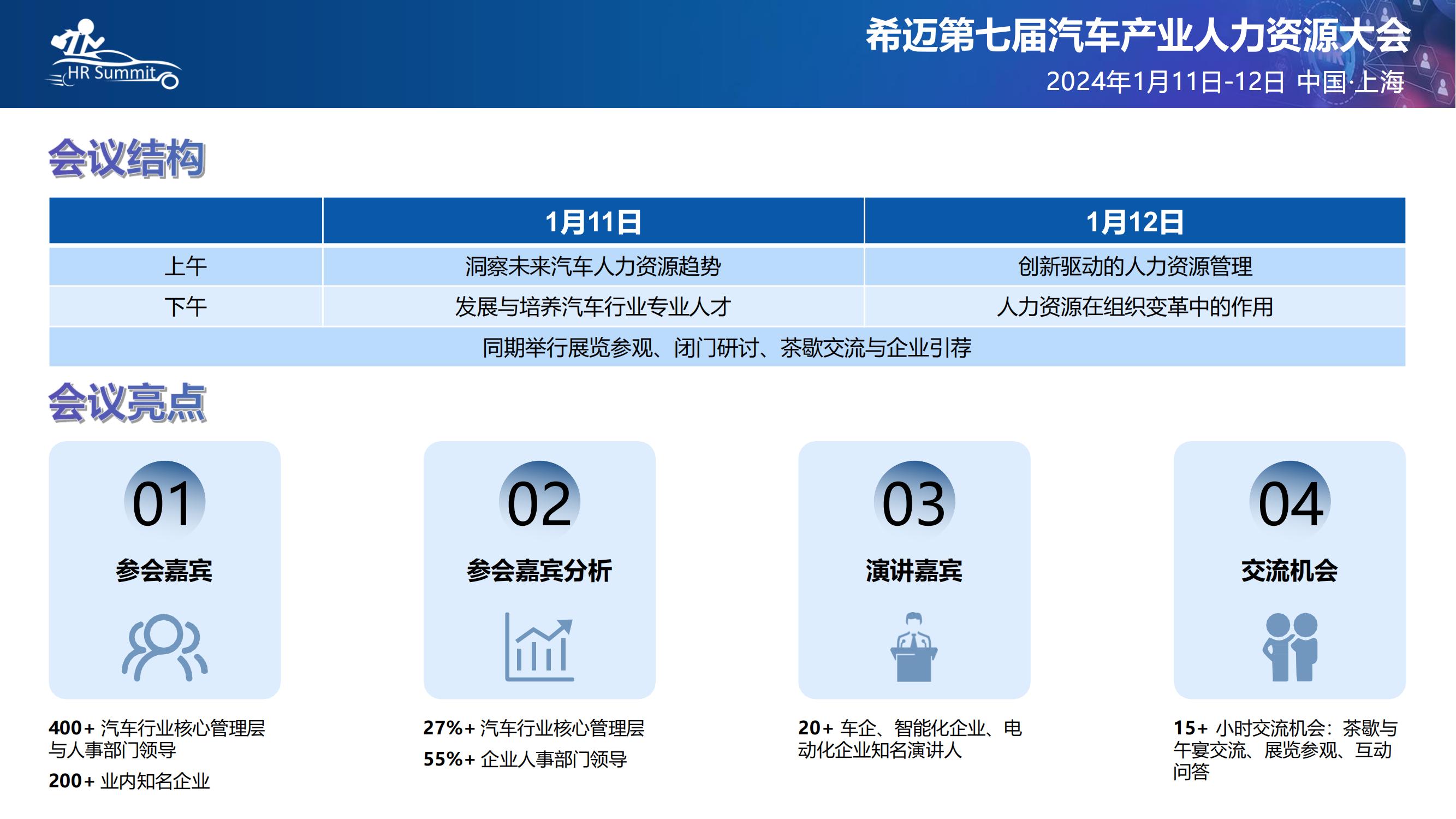This screenshot has height=819, width=1456.
Task: Select the 会议亮点 heading
Action: click(x=127, y=403)
